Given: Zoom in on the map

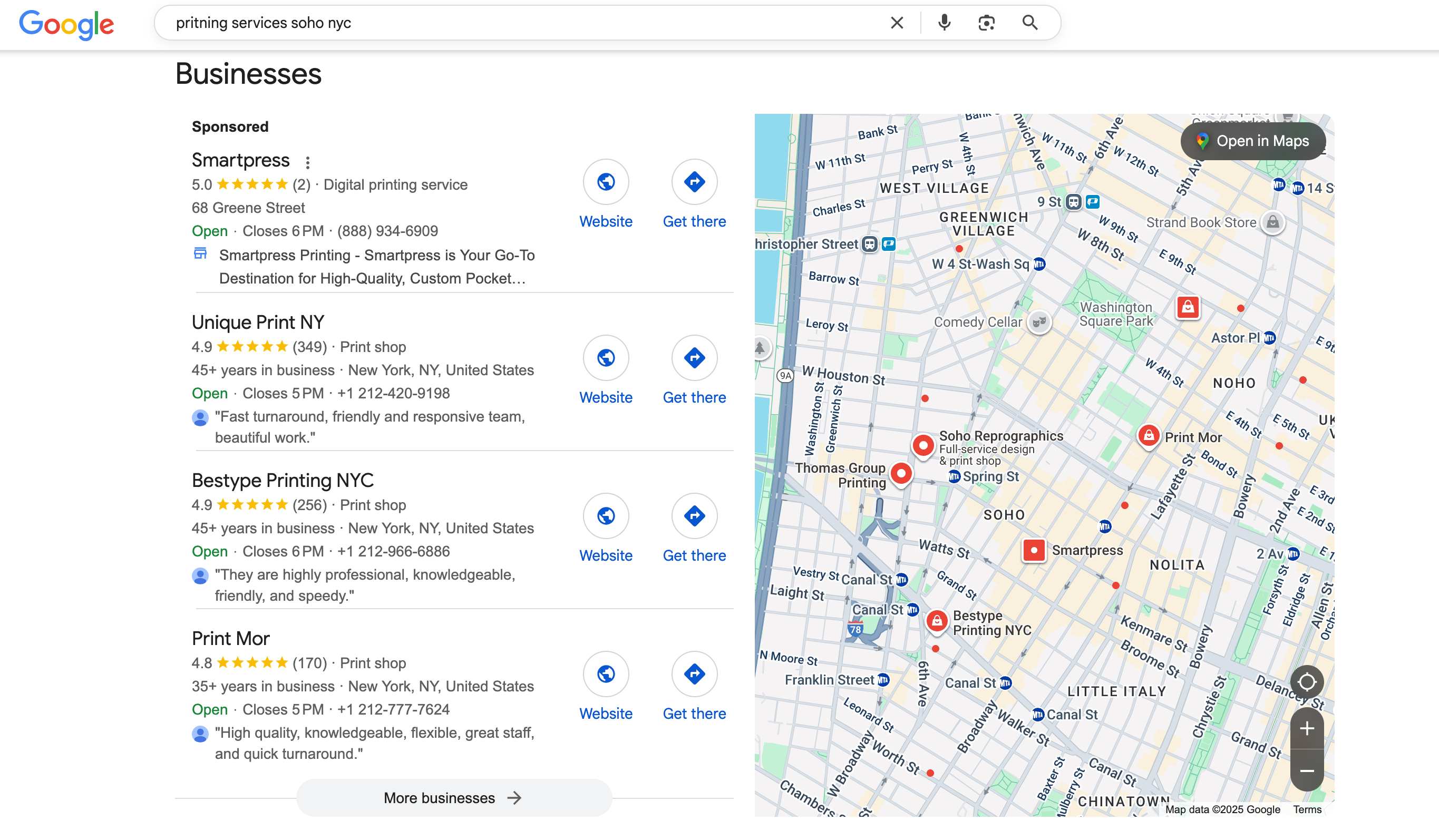Looking at the screenshot, I should (x=1307, y=729).
